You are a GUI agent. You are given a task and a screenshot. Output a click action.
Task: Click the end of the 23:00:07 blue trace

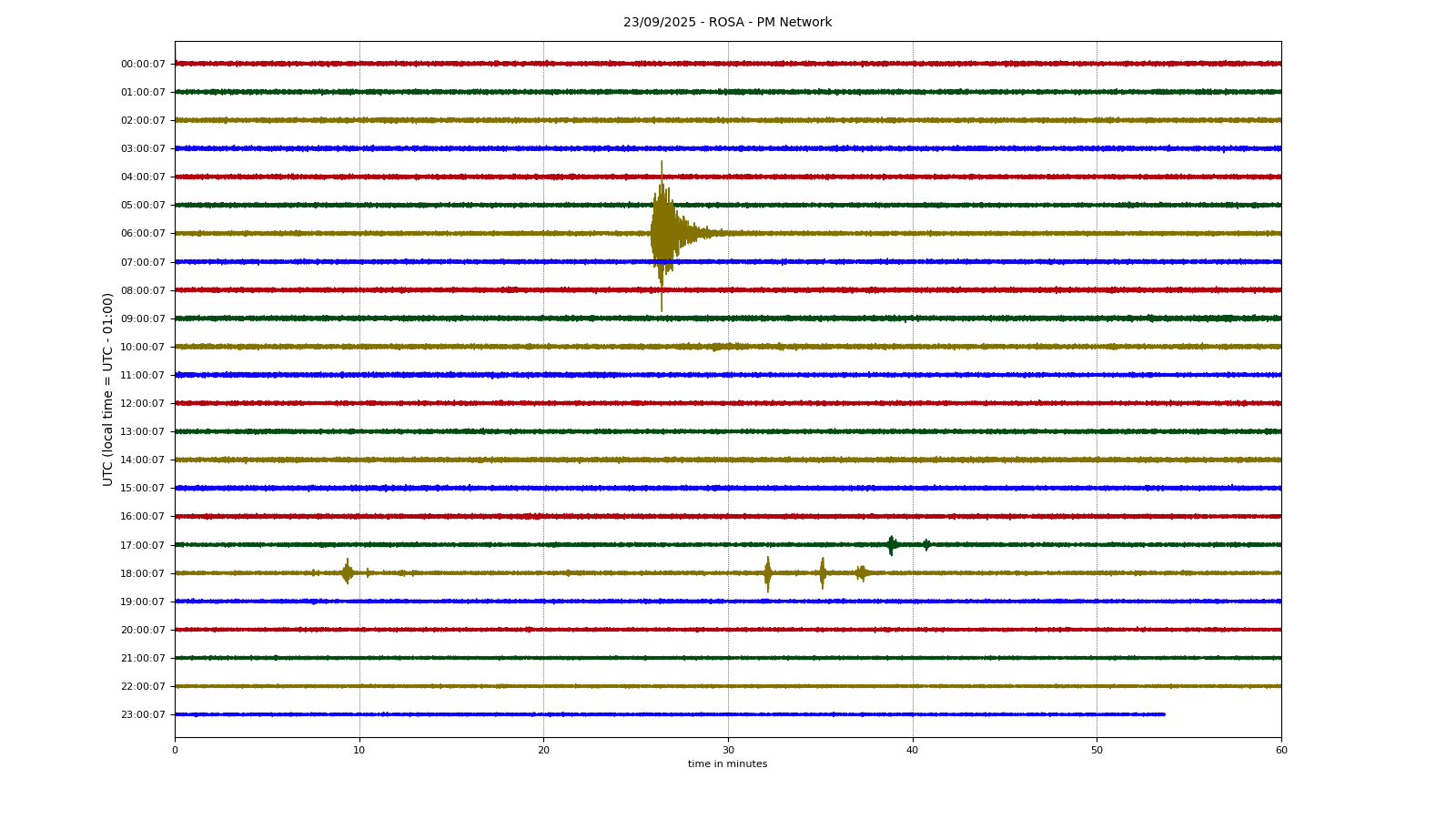pos(1163,714)
